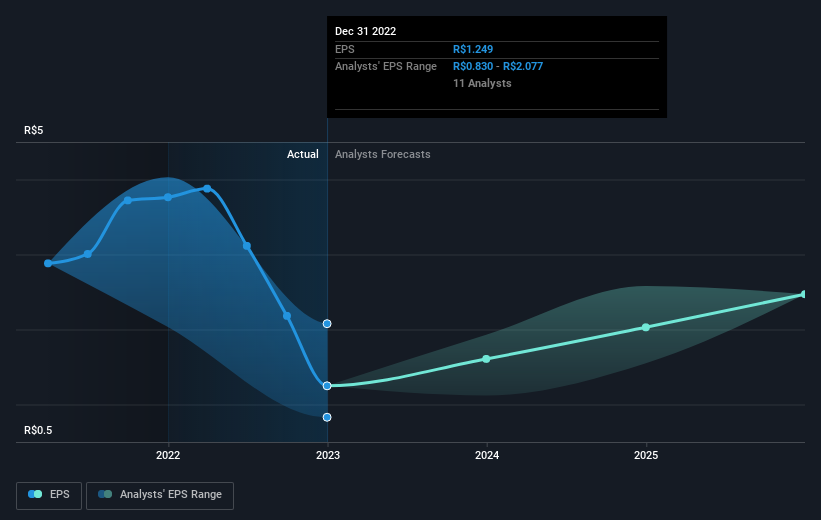Toggle the Analysts' EPS Range legend
The image size is (821, 520).
click(160, 495)
